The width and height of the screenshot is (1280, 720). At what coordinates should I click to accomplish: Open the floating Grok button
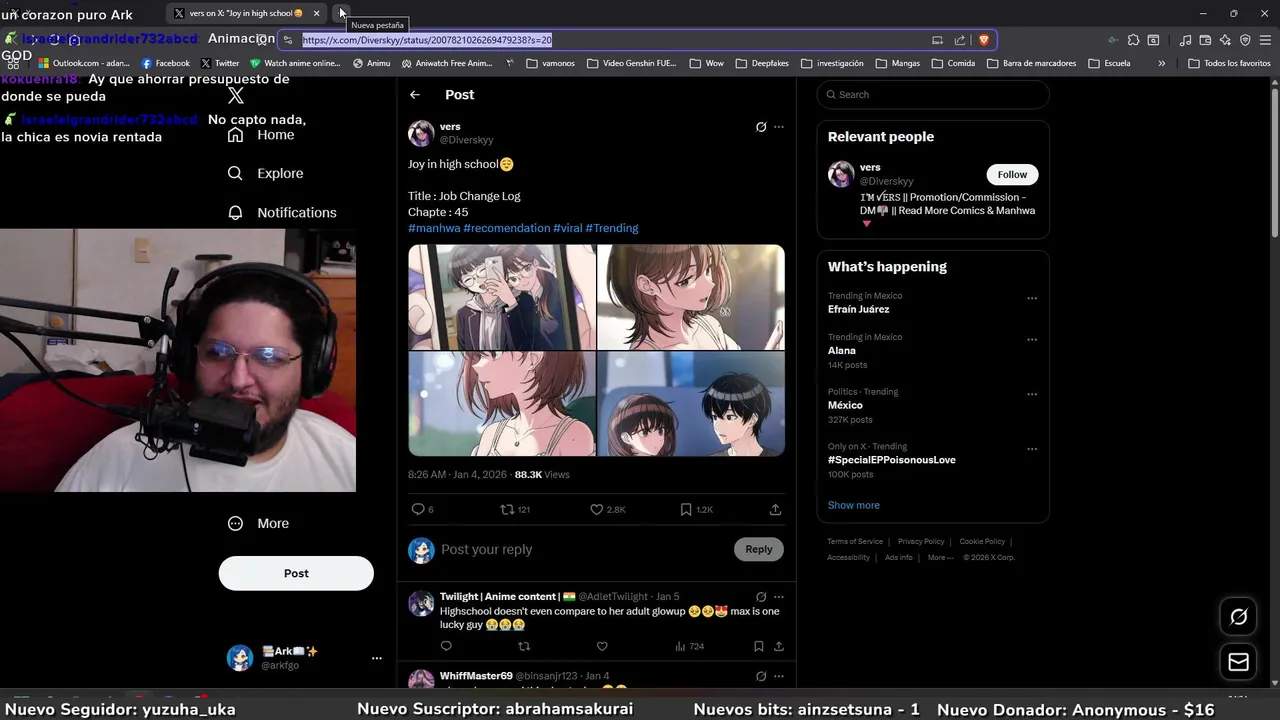[1238, 617]
